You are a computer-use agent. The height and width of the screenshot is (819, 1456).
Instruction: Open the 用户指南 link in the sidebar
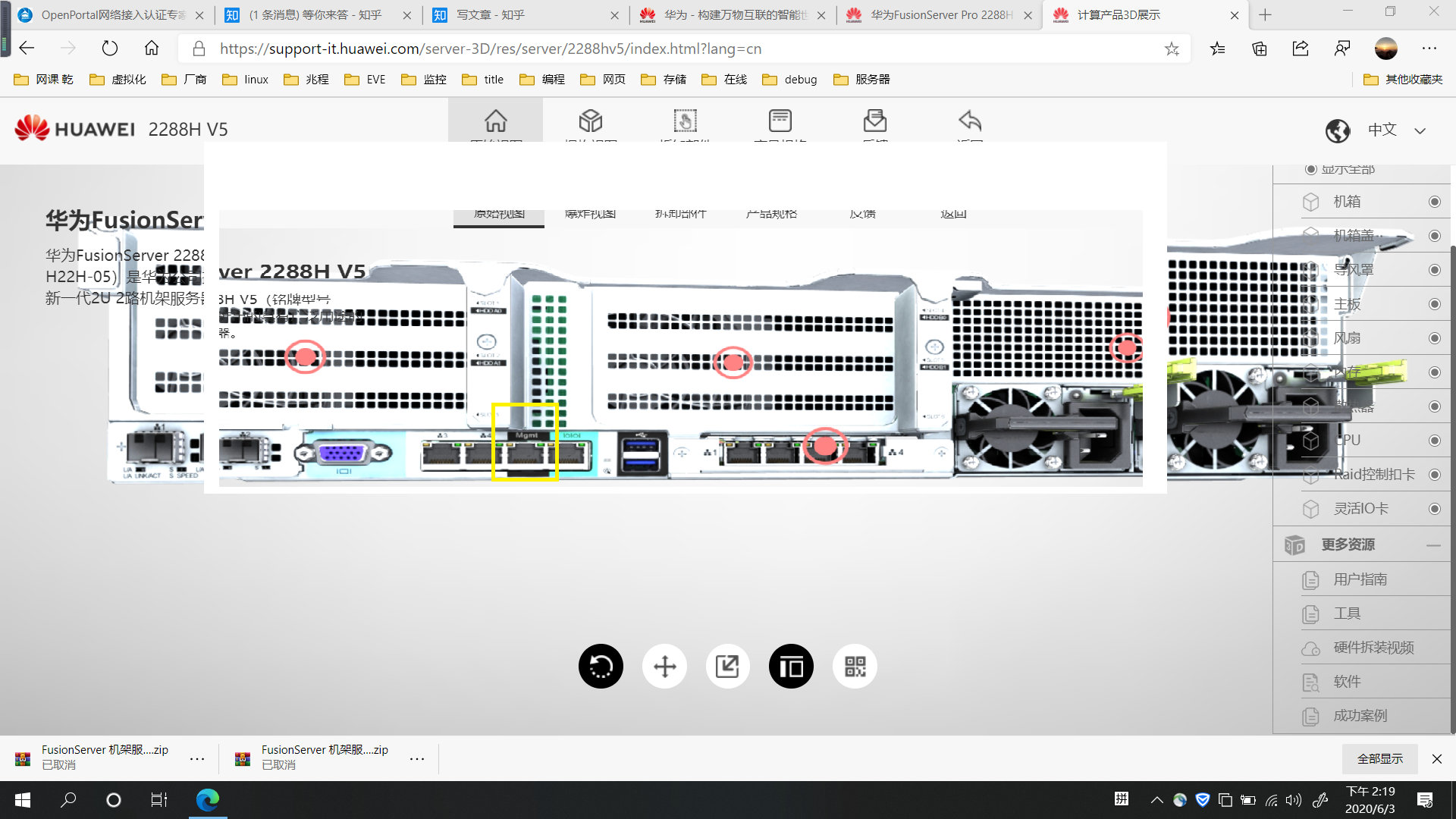coord(1360,579)
